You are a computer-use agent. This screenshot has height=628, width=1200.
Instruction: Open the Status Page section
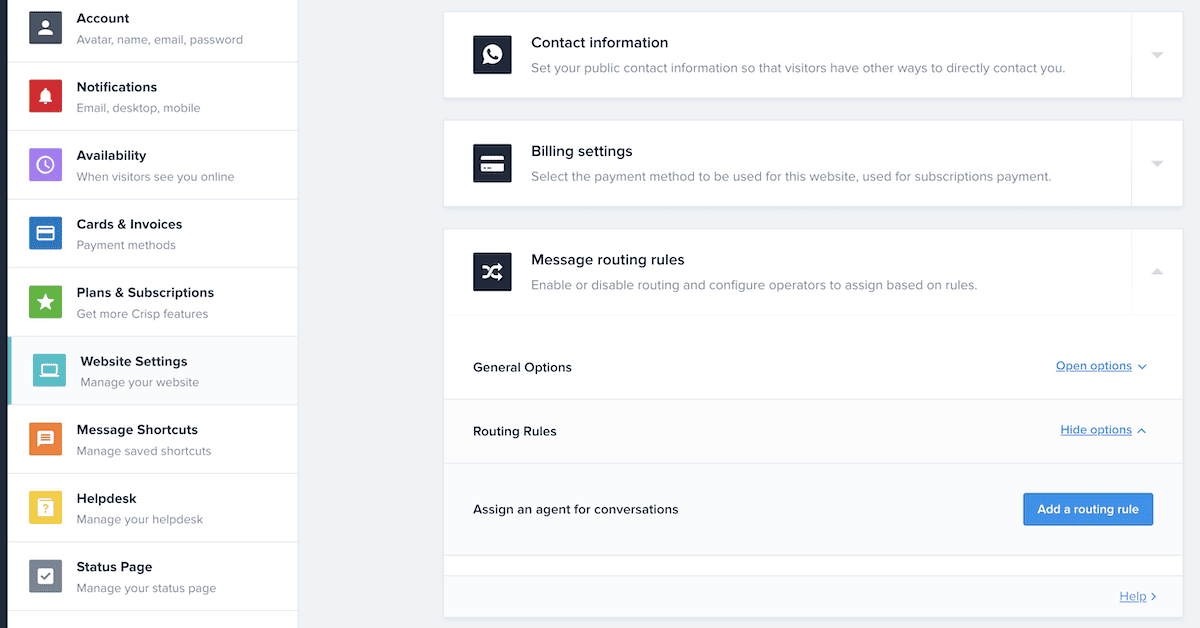[x=152, y=576]
